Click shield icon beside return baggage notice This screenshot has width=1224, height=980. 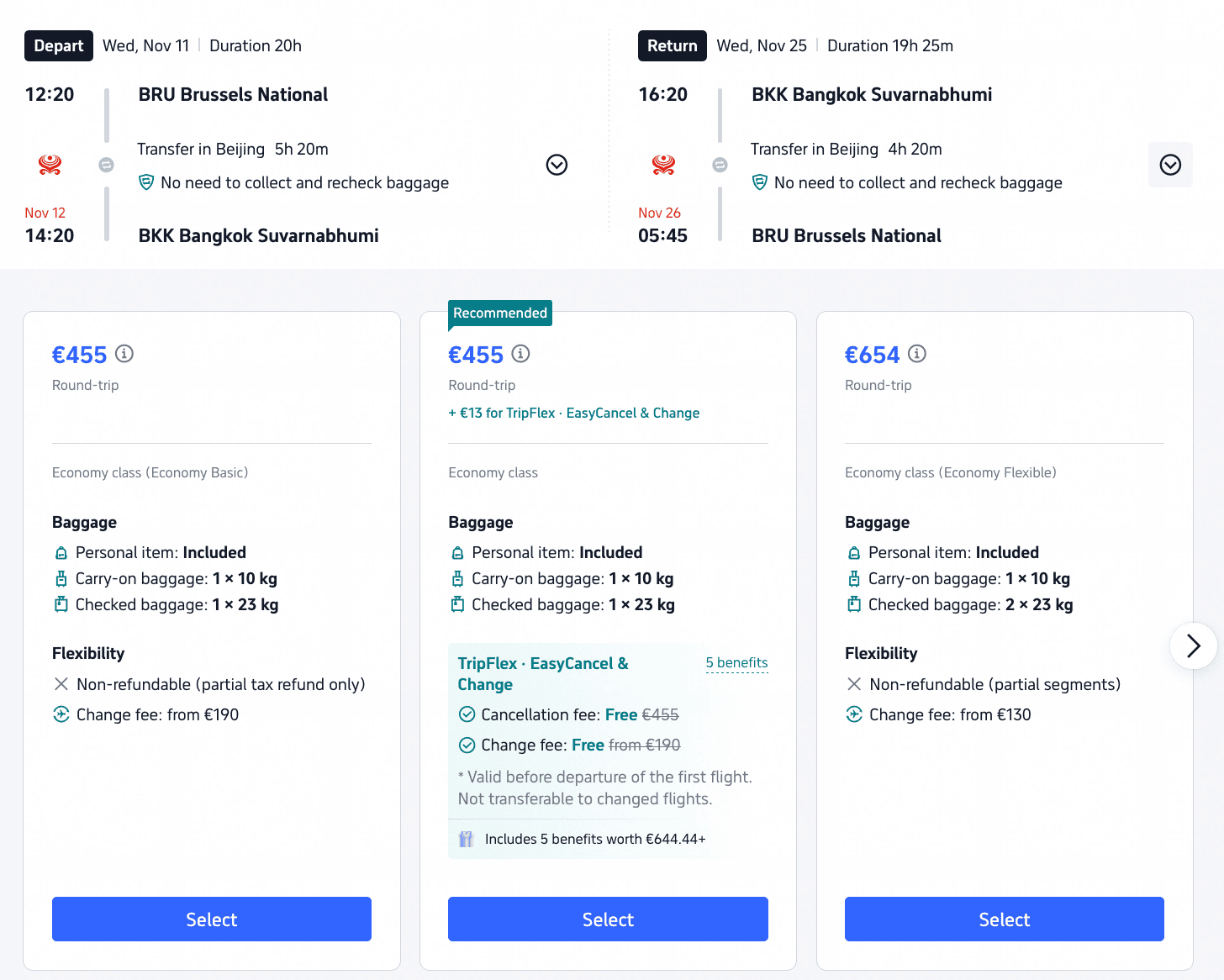pos(759,182)
